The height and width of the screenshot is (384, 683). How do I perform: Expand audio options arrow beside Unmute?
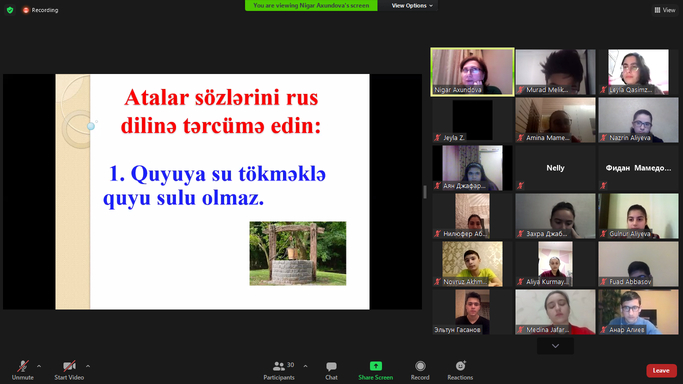pyautogui.click(x=39, y=366)
